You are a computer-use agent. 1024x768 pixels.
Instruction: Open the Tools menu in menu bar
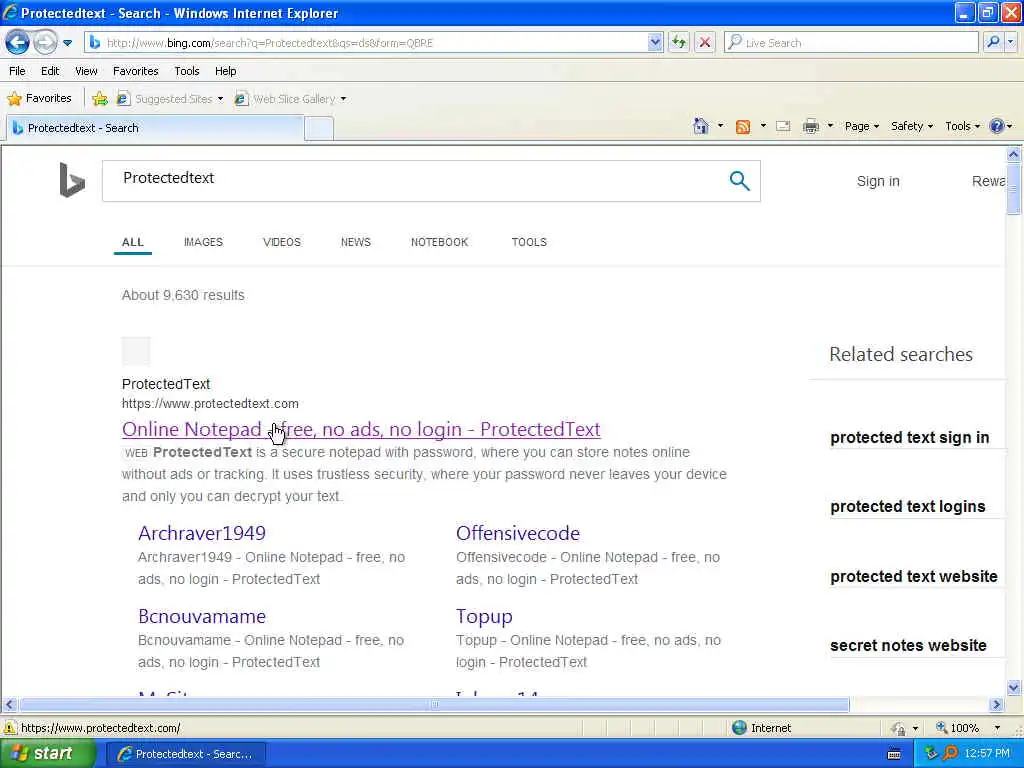tap(187, 71)
